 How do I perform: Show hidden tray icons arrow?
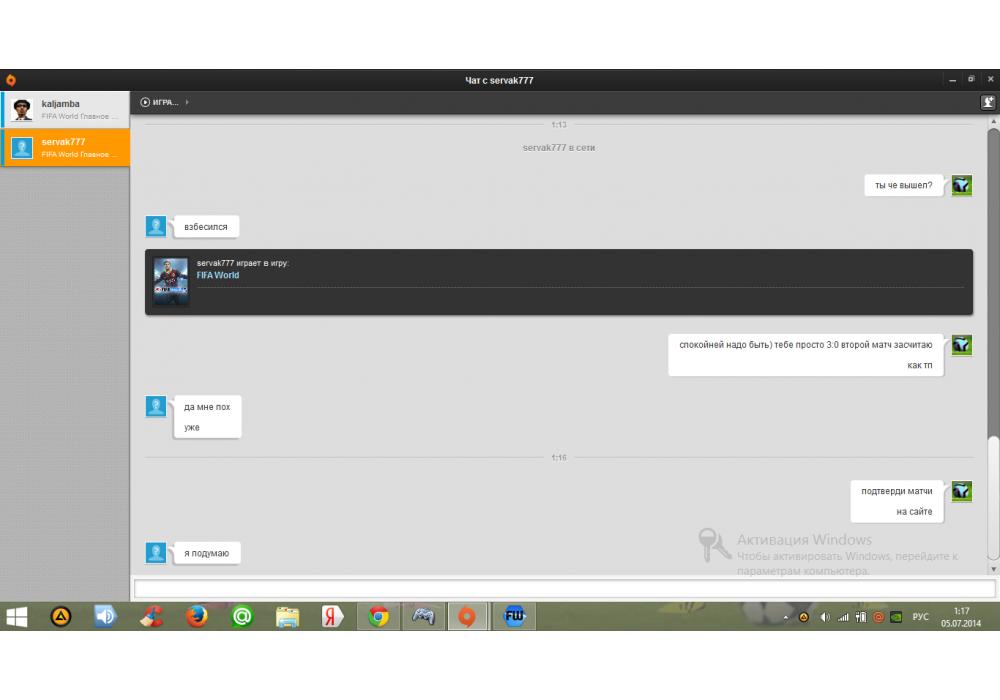786,617
